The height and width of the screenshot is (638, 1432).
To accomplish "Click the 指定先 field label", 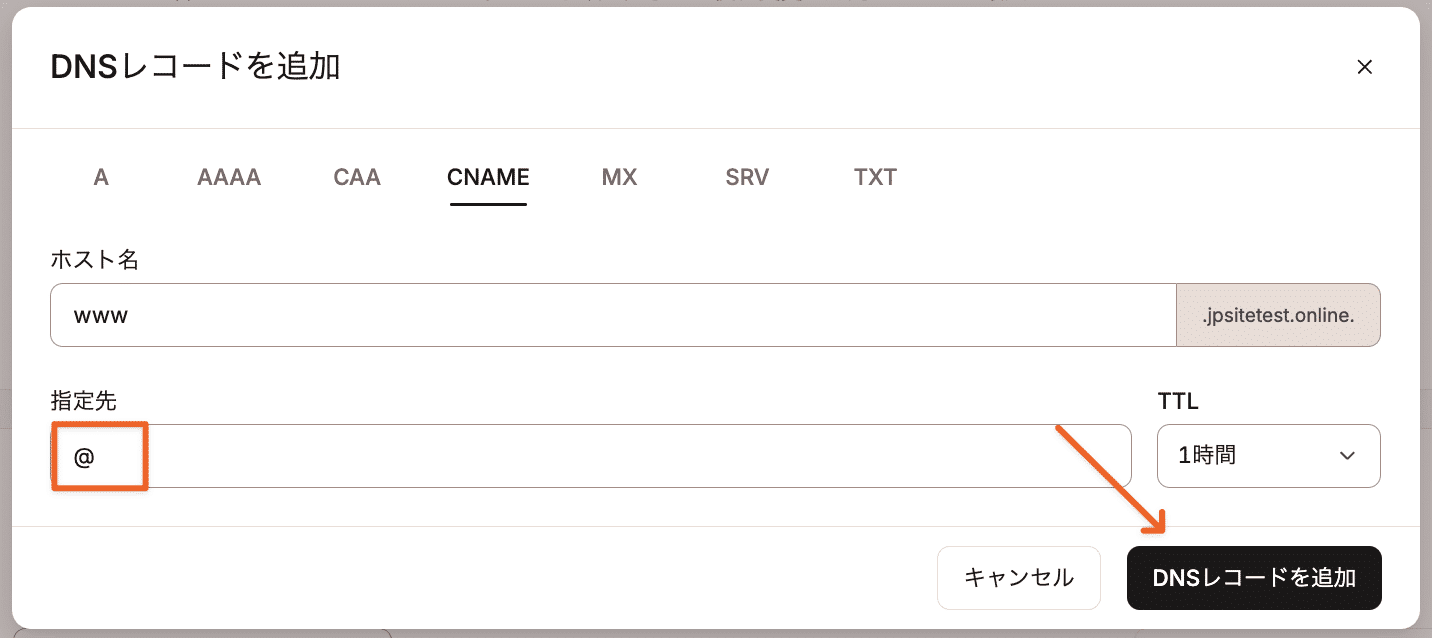I will [82, 401].
